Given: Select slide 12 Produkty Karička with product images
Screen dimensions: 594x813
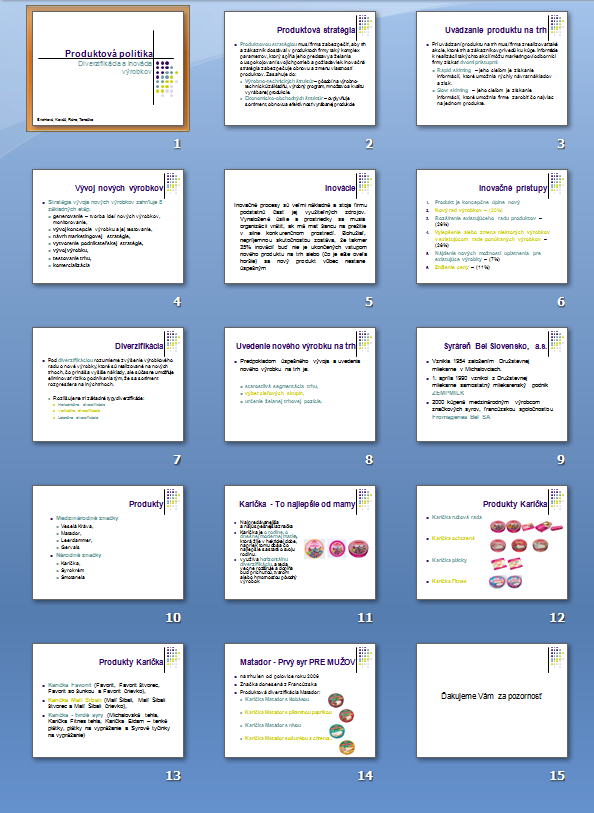Looking at the screenshot, I should [x=492, y=542].
